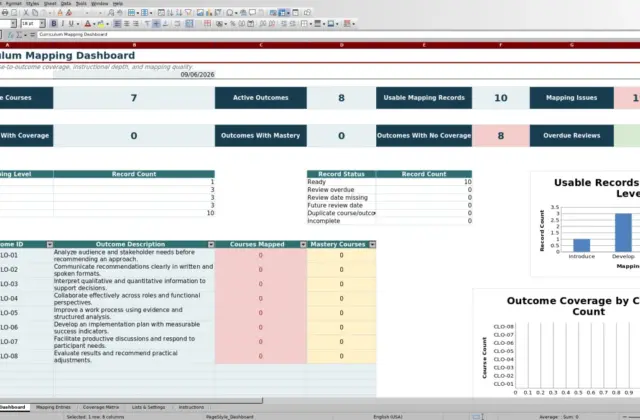
Task: Click the Cut scissors icon
Action: pos(26,13)
